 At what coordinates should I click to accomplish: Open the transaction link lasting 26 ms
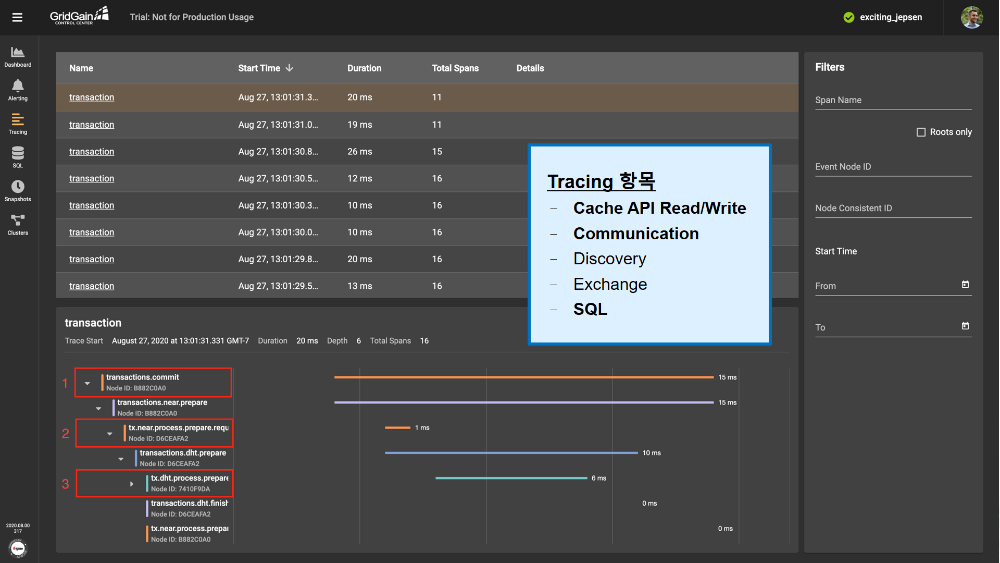pos(91,152)
